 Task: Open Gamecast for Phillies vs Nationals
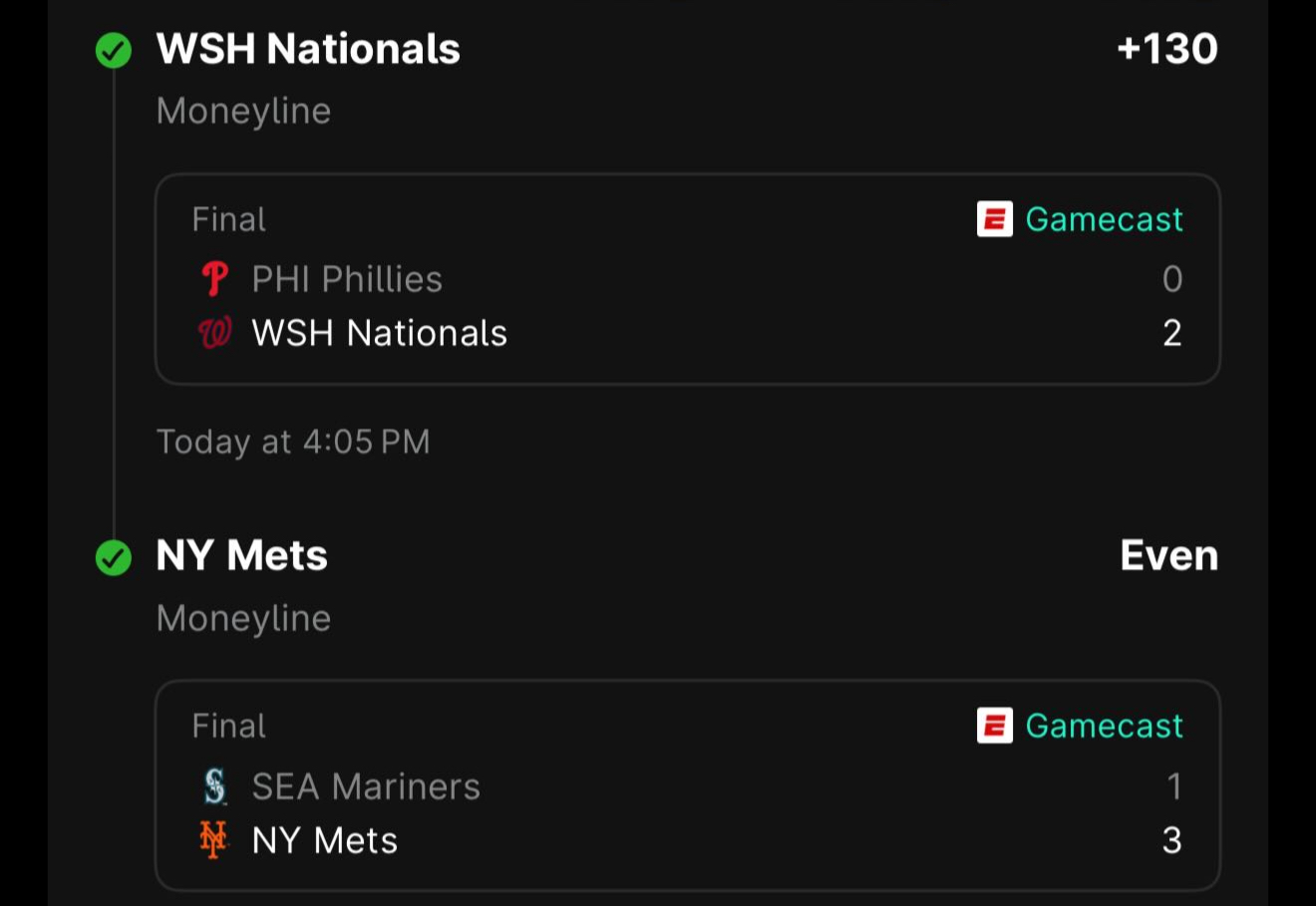click(1104, 219)
